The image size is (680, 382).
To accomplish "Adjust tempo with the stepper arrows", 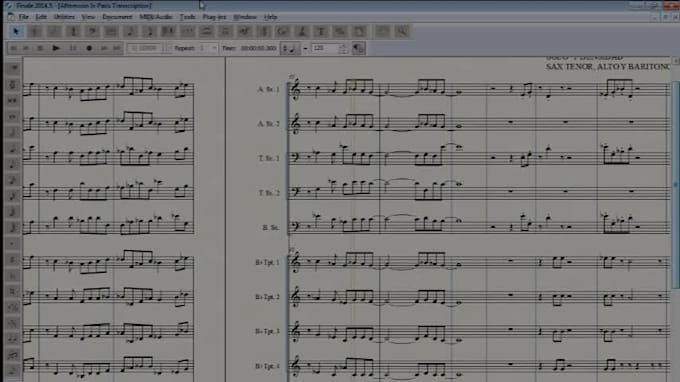I will tap(343, 48).
